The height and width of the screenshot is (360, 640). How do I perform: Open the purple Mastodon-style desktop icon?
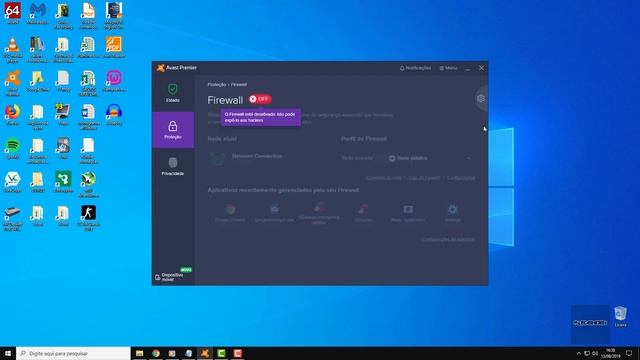(113, 81)
